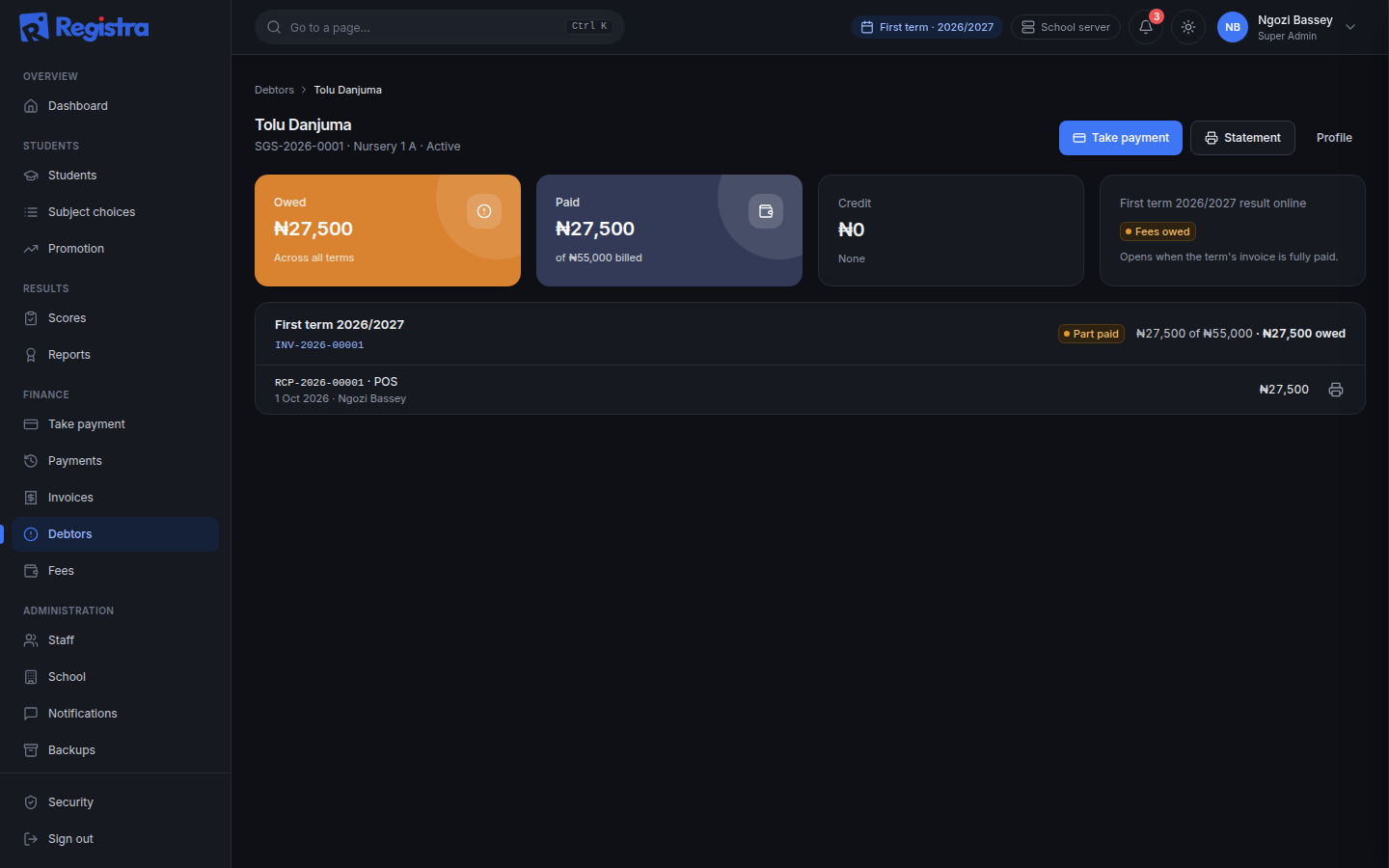The width and height of the screenshot is (1389, 868).
Task: Click receipt number RCP-2026-00001
Action: 319,382
